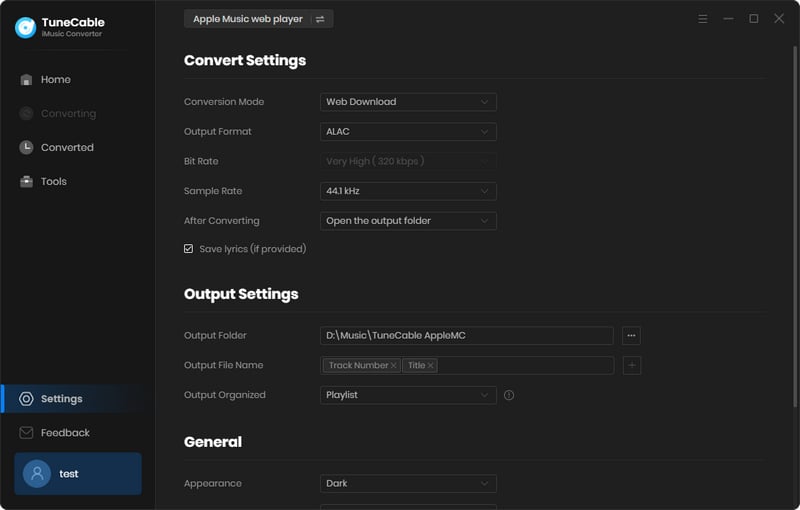Select Converting in the sidebar
The width and height of the screenshot is (800, 510).
point(78,113)
